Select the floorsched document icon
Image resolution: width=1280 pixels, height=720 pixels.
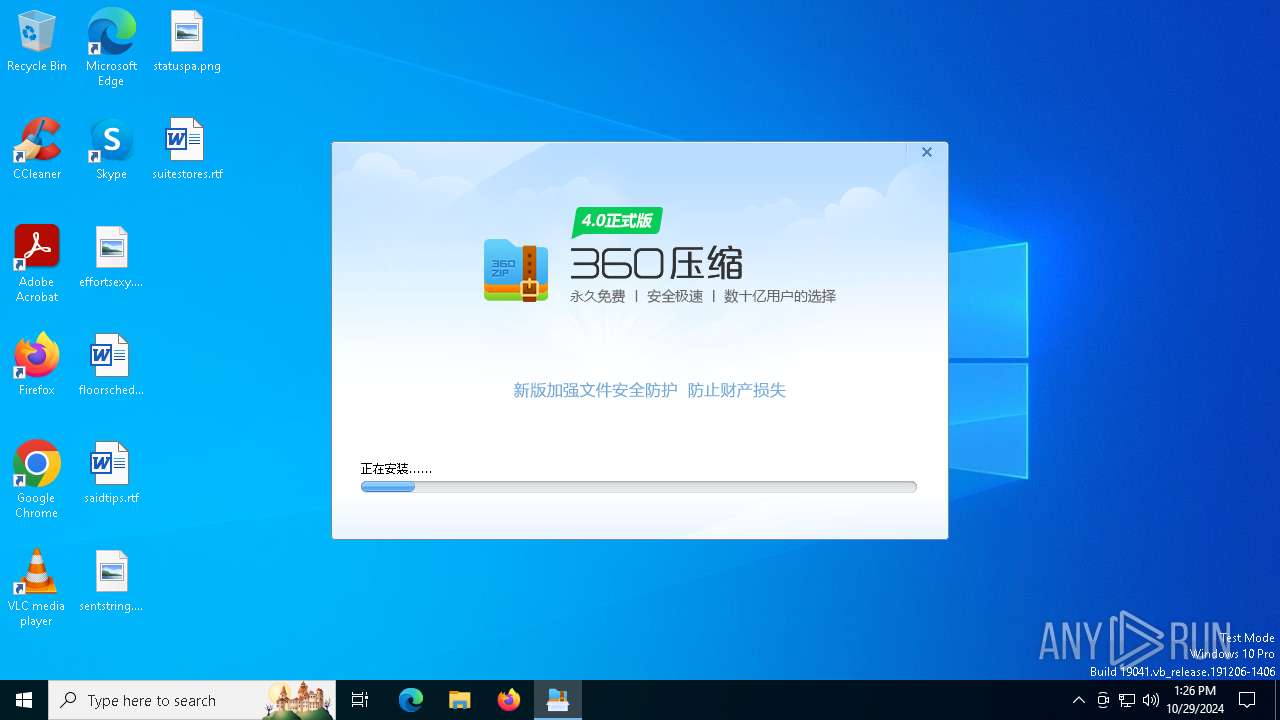(x=111, y=365)
